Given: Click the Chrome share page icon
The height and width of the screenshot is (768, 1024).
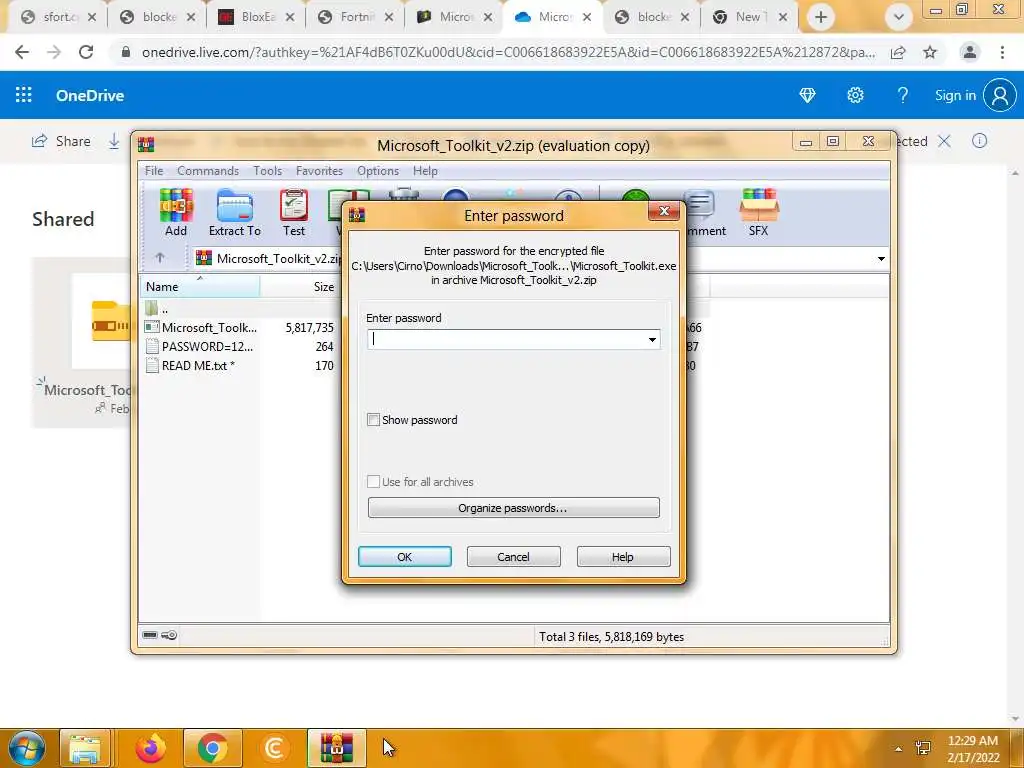Looking at the screenshot, I should [898, 52].
